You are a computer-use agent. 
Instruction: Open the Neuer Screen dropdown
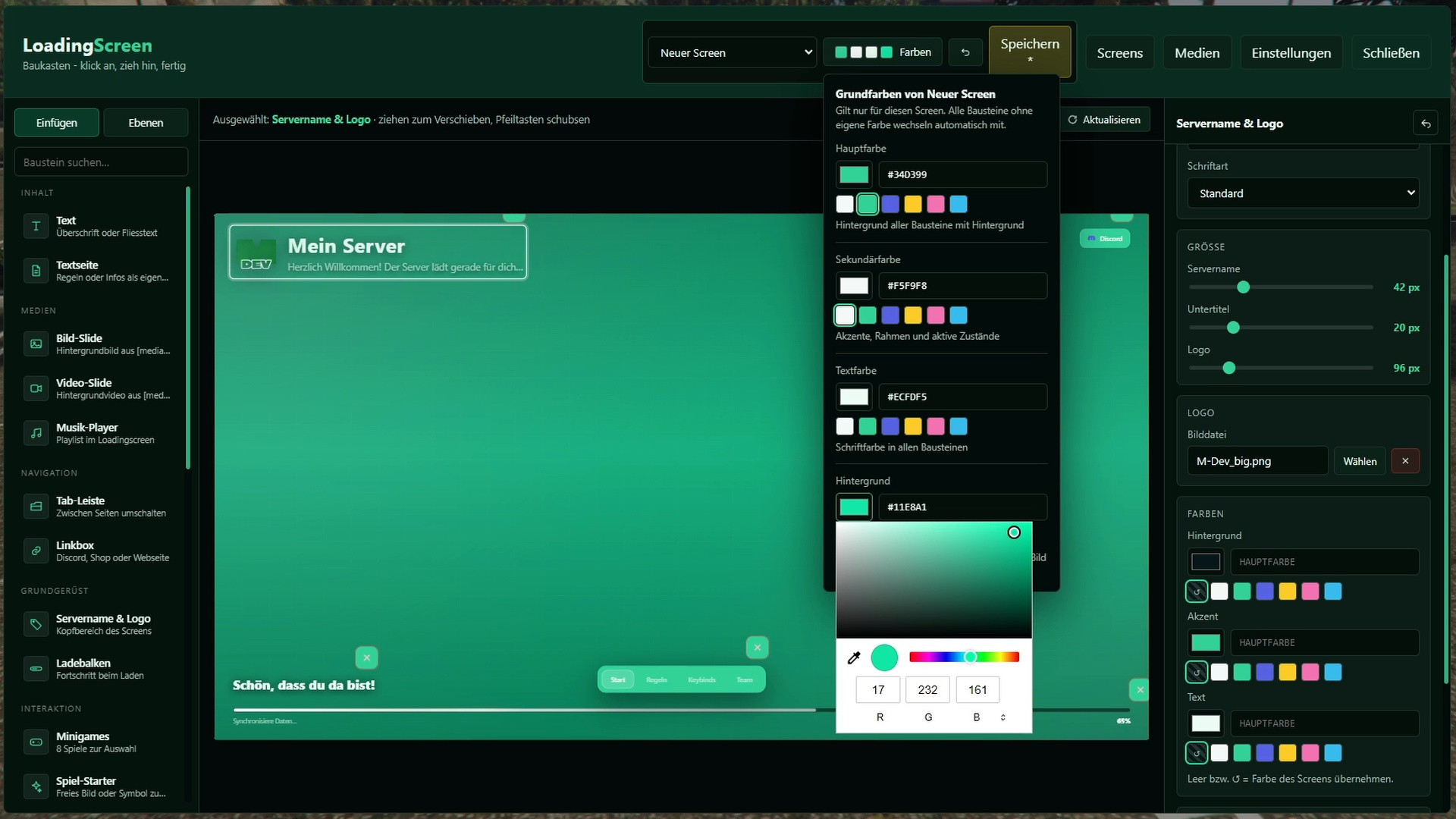tap(733, 52)
